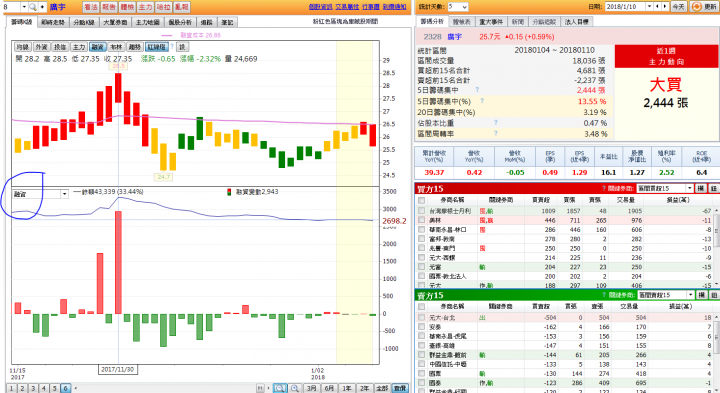The image size is (720, 393).
Task: Switch to the 新聞 tab
Action: pyautogui.click(x=518, y=22)
